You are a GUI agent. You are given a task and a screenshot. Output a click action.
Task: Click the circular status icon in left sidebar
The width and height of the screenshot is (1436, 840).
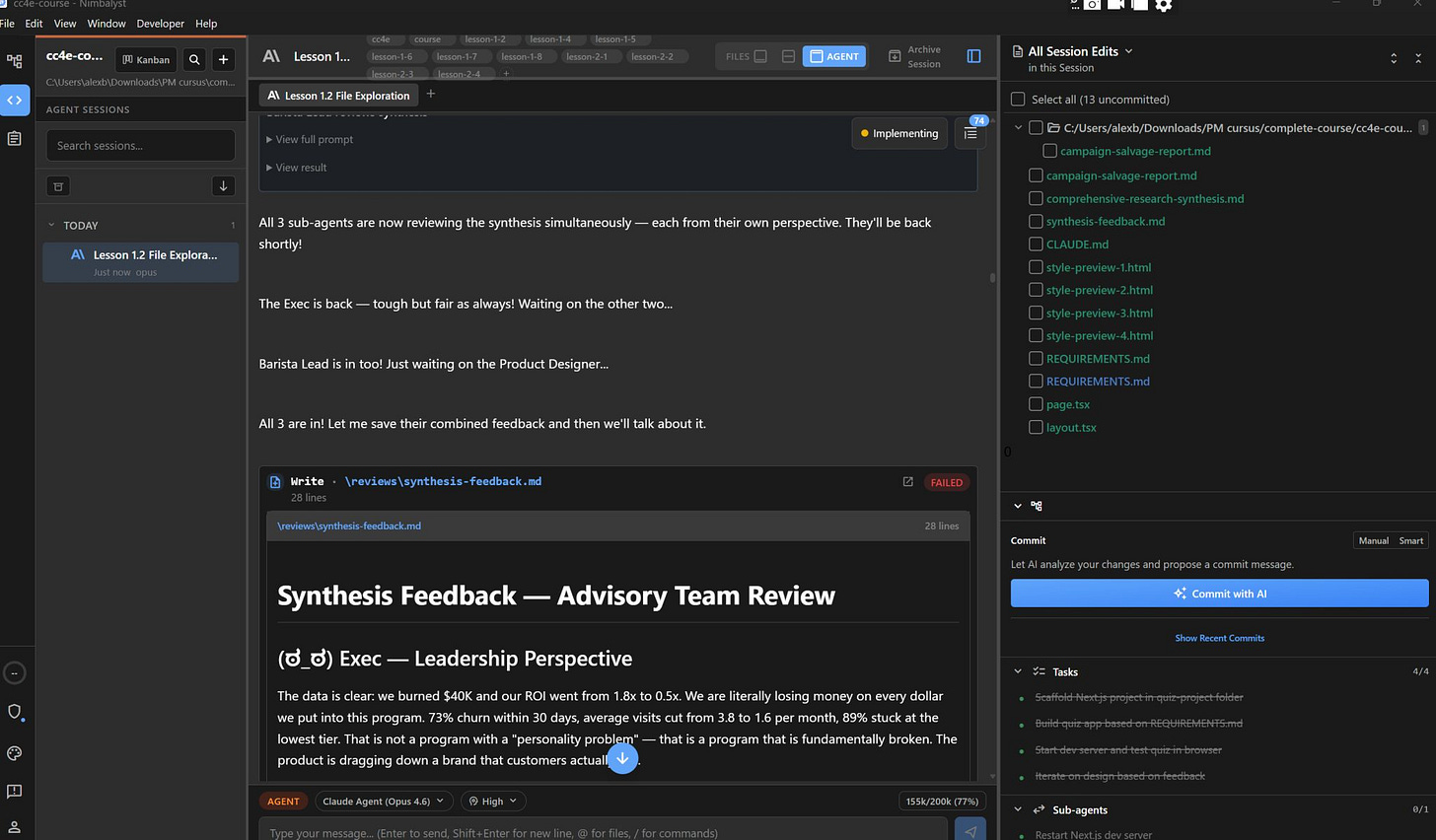[x=14, y=673]
